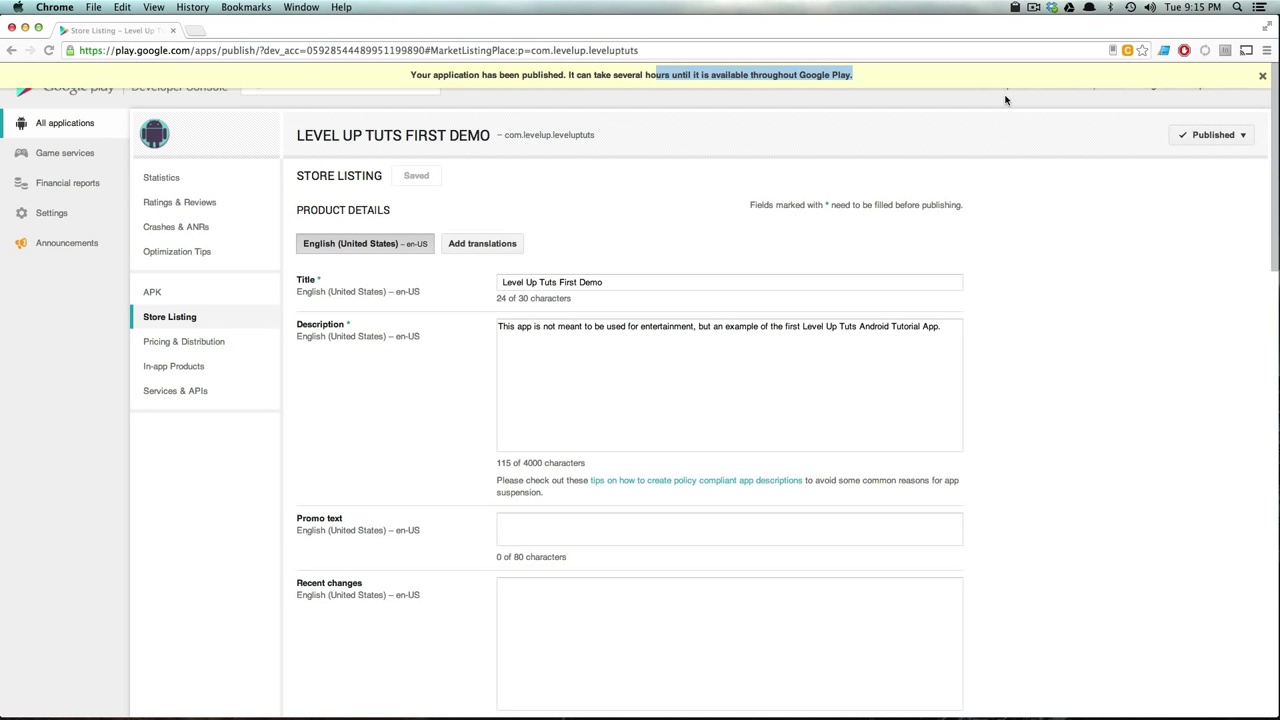Open the History menu
Image resolution: width=1280 pixels, height=720 pixels.
[192, 7]
